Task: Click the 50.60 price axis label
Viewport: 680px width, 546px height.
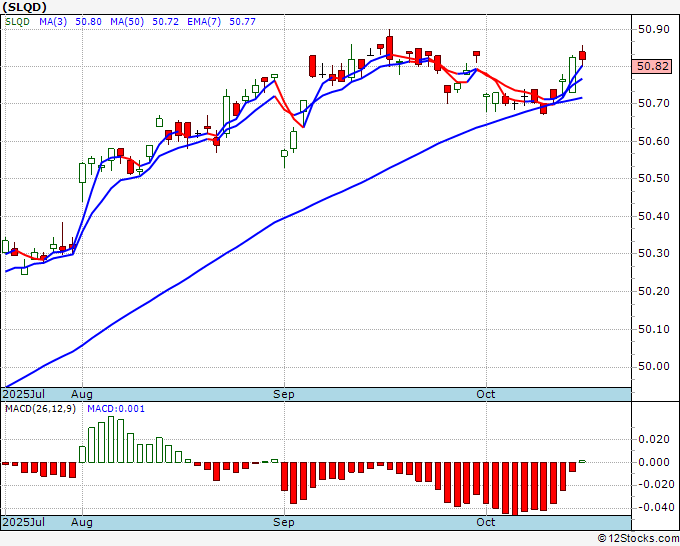Action: pos(654,141)
